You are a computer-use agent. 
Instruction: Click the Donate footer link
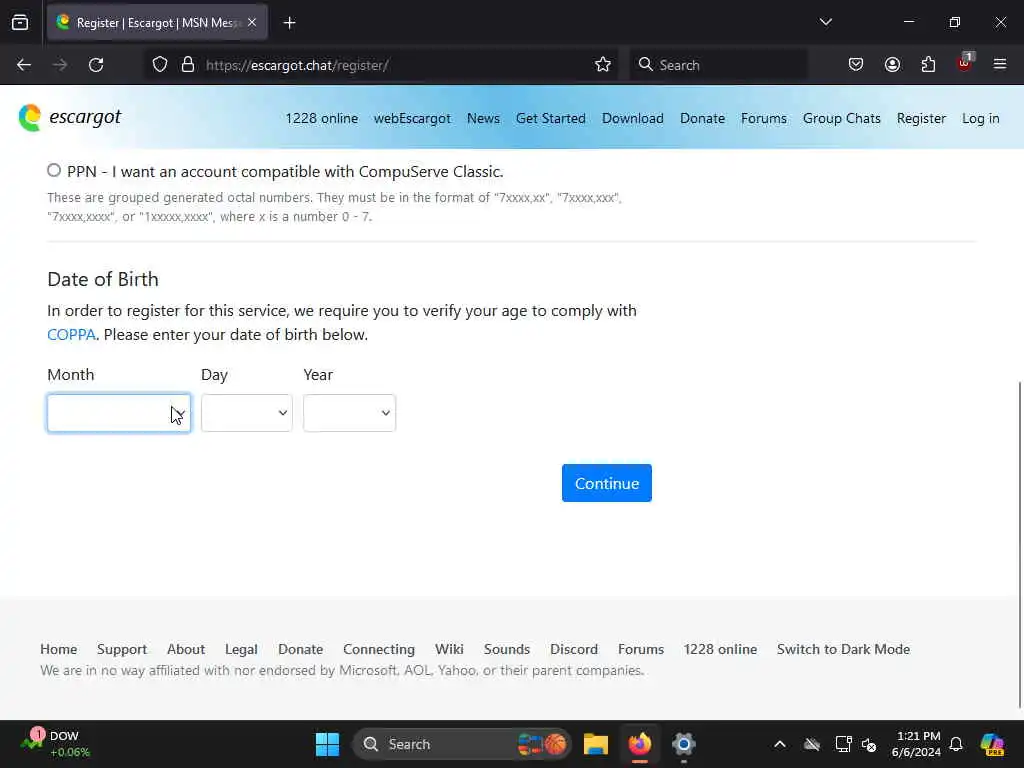(300, 649)
